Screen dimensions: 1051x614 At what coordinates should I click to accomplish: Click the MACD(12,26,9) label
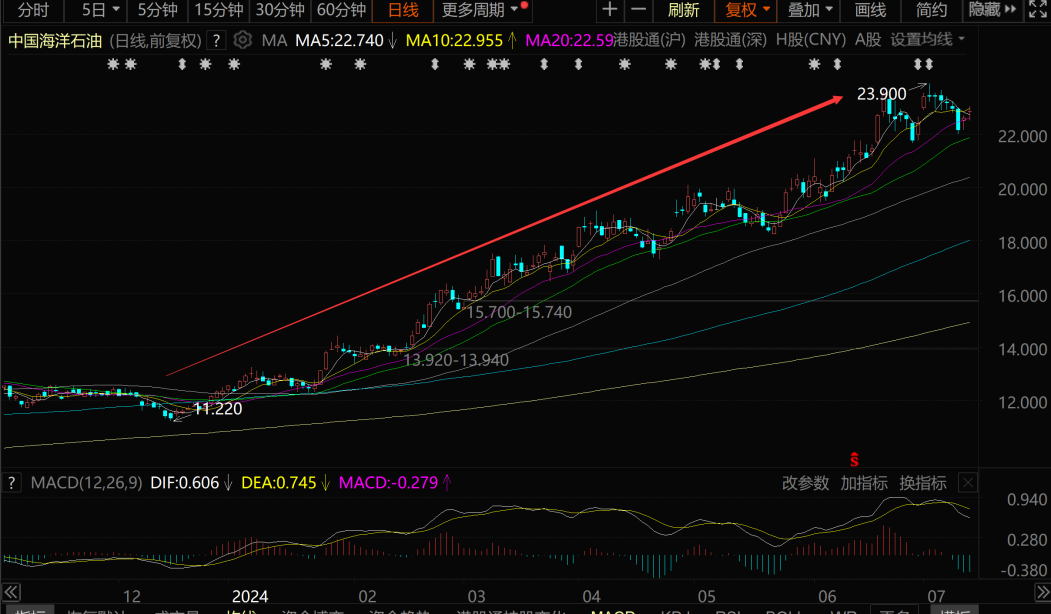(x=86, y=483)
